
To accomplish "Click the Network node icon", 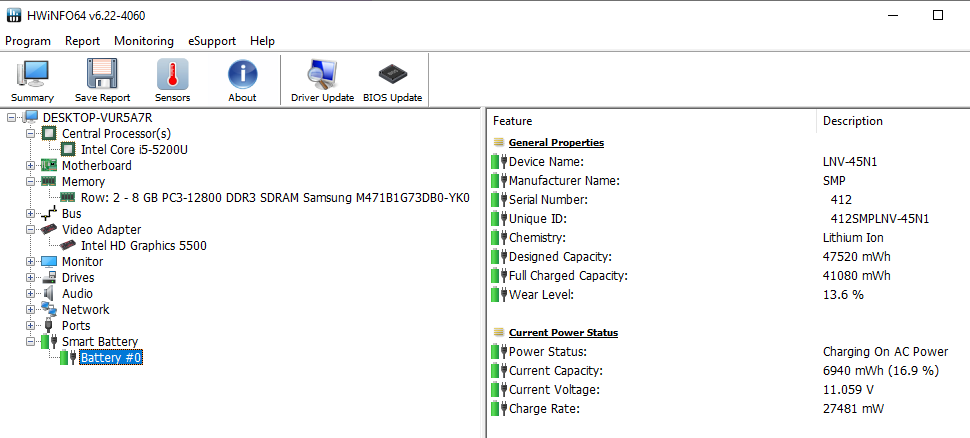I will [x=48, y=309].
